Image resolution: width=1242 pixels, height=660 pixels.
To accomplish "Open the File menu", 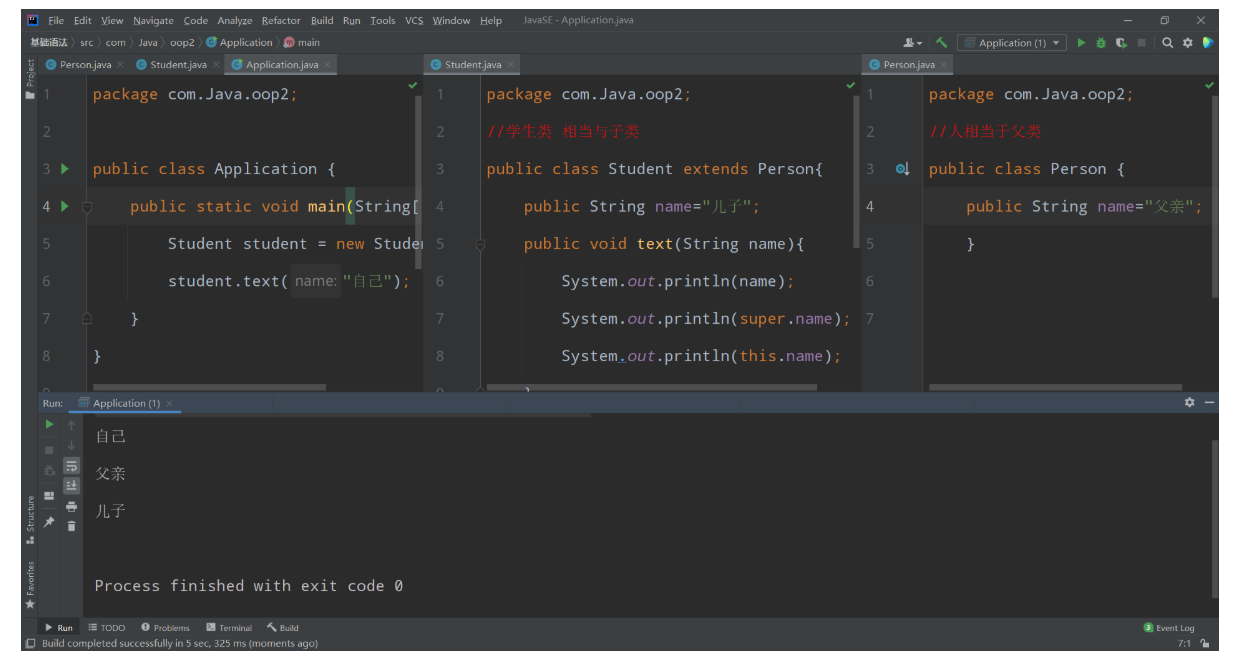I will tap(56, 20).
